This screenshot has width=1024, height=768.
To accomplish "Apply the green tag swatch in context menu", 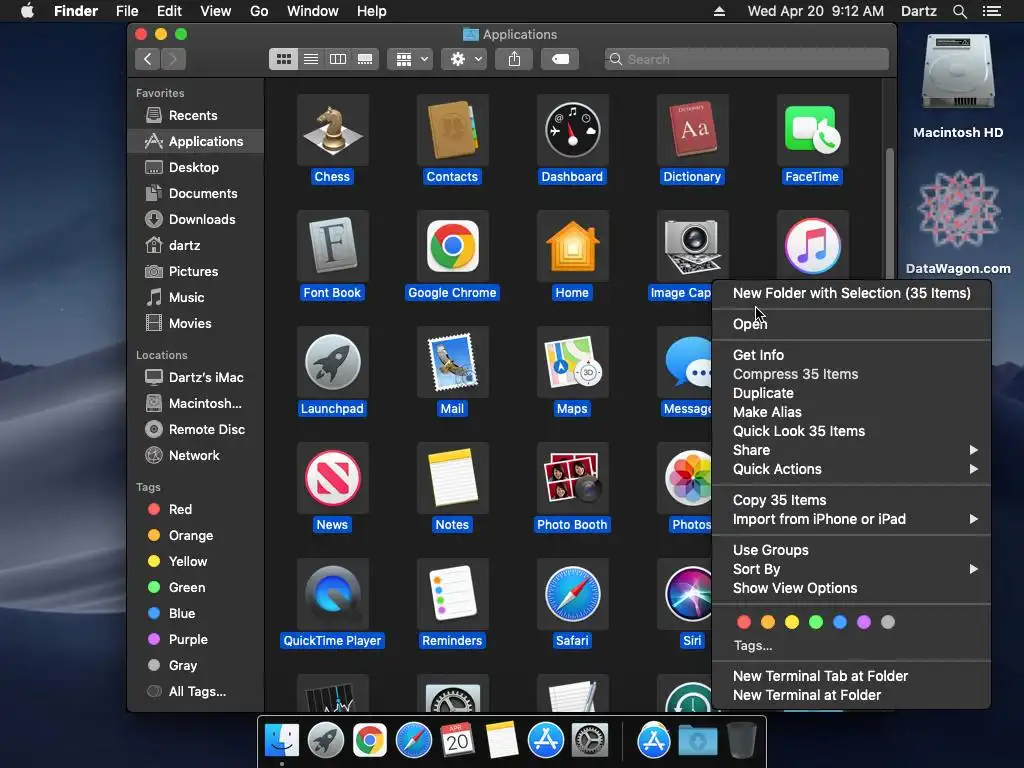I will point(816,622).
